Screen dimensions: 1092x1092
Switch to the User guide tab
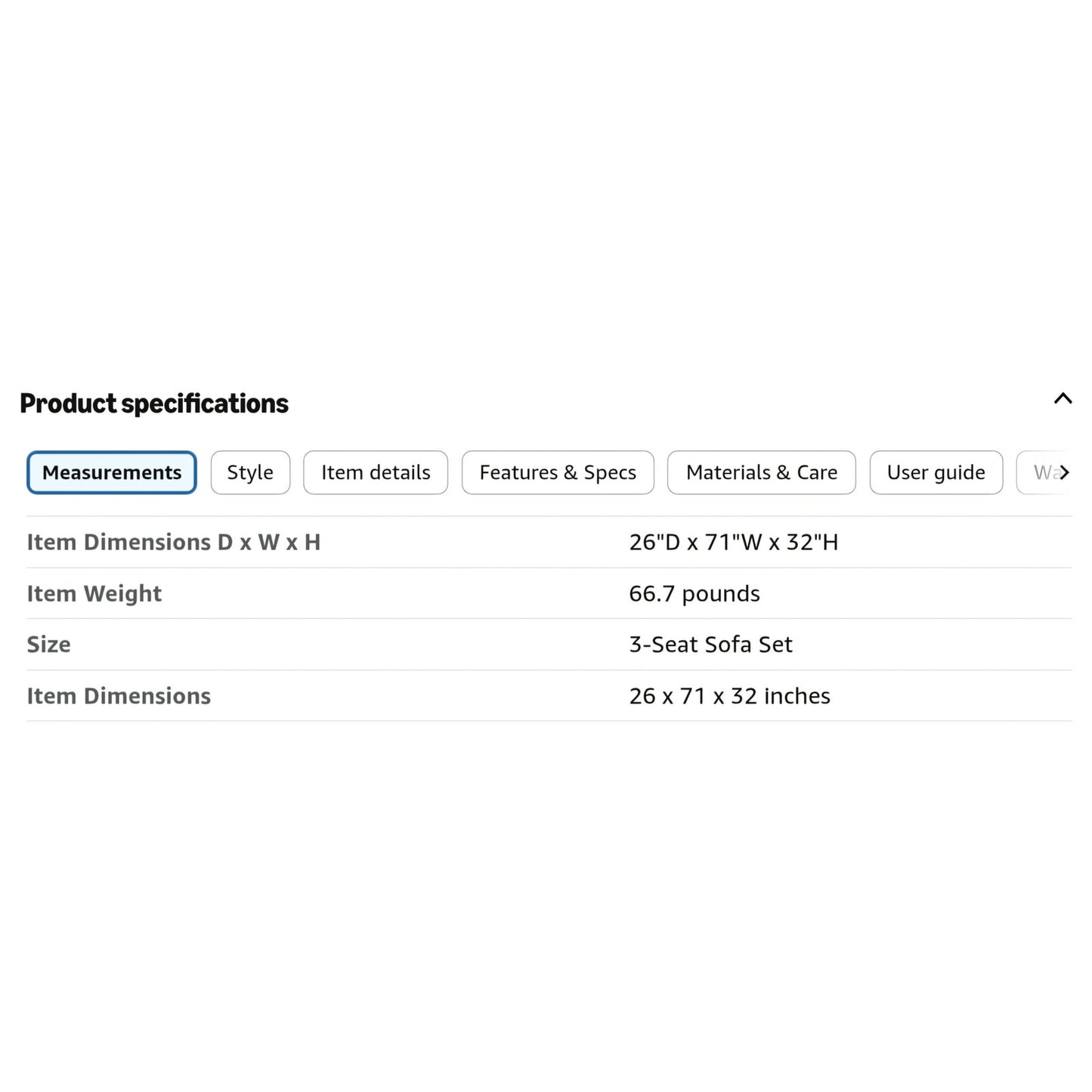(936, 472)
